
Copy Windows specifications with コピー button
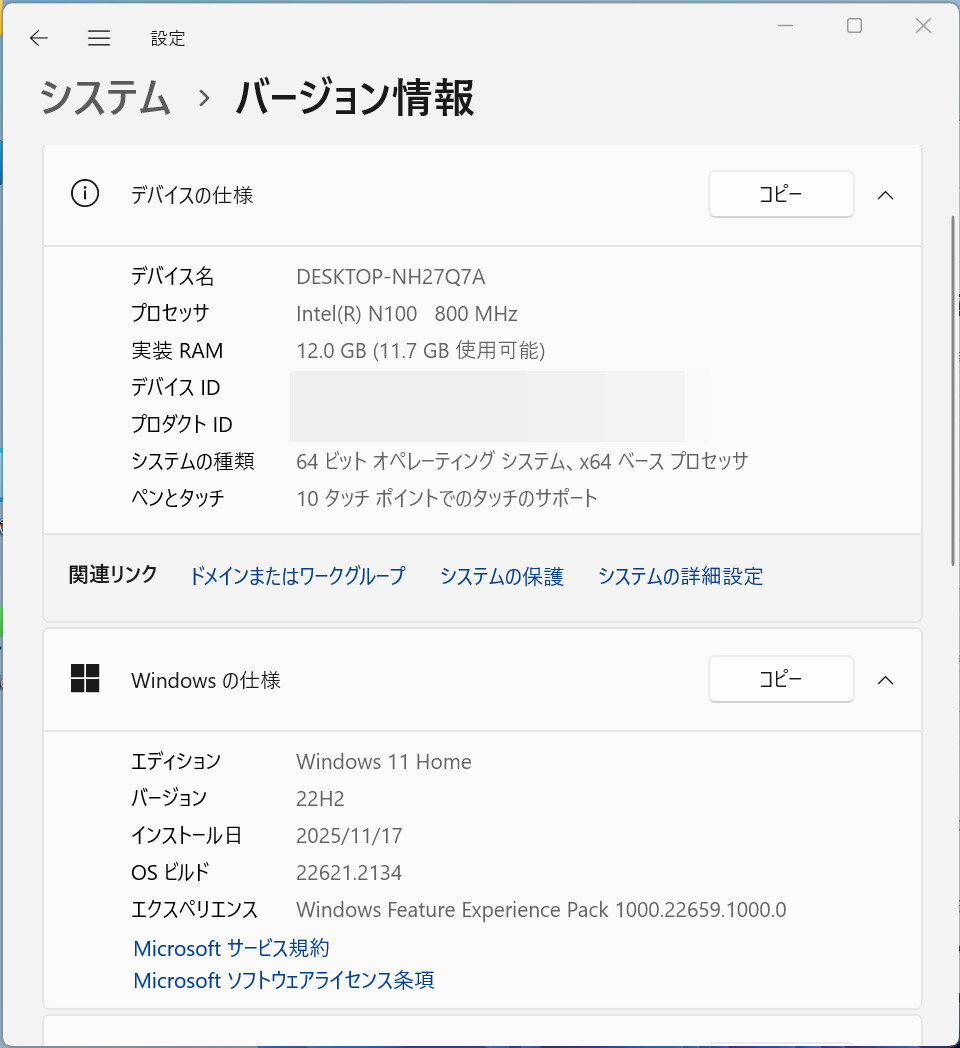pyautogui.click(x=781, y=680)
